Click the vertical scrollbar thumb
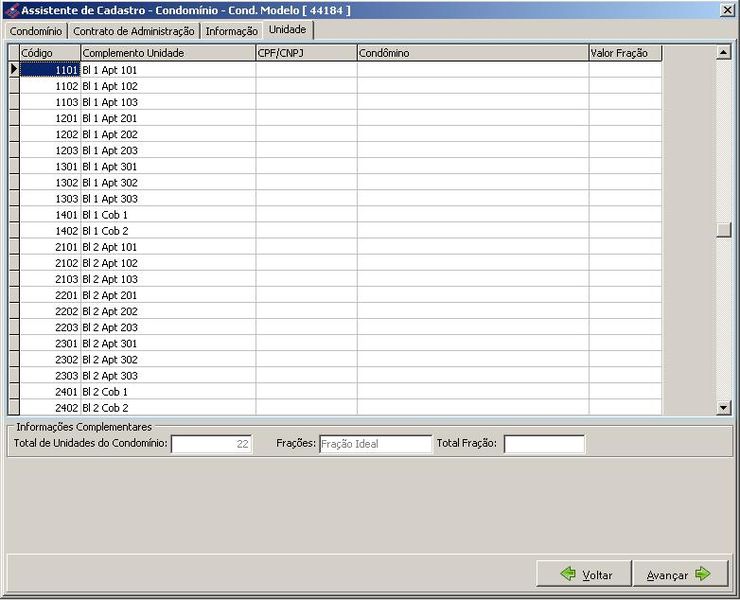This screenshot has height=600, width=740. coord(723,229)
